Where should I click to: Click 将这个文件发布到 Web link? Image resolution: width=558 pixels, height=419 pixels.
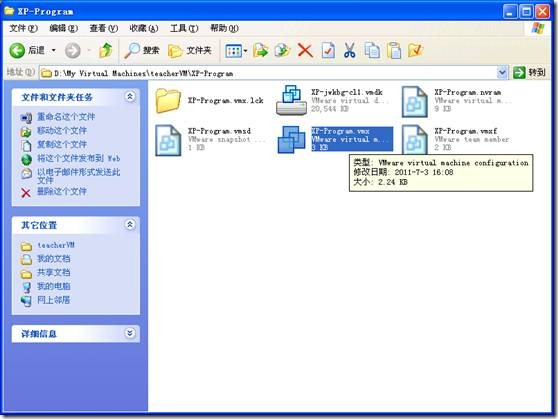[79, 158]
